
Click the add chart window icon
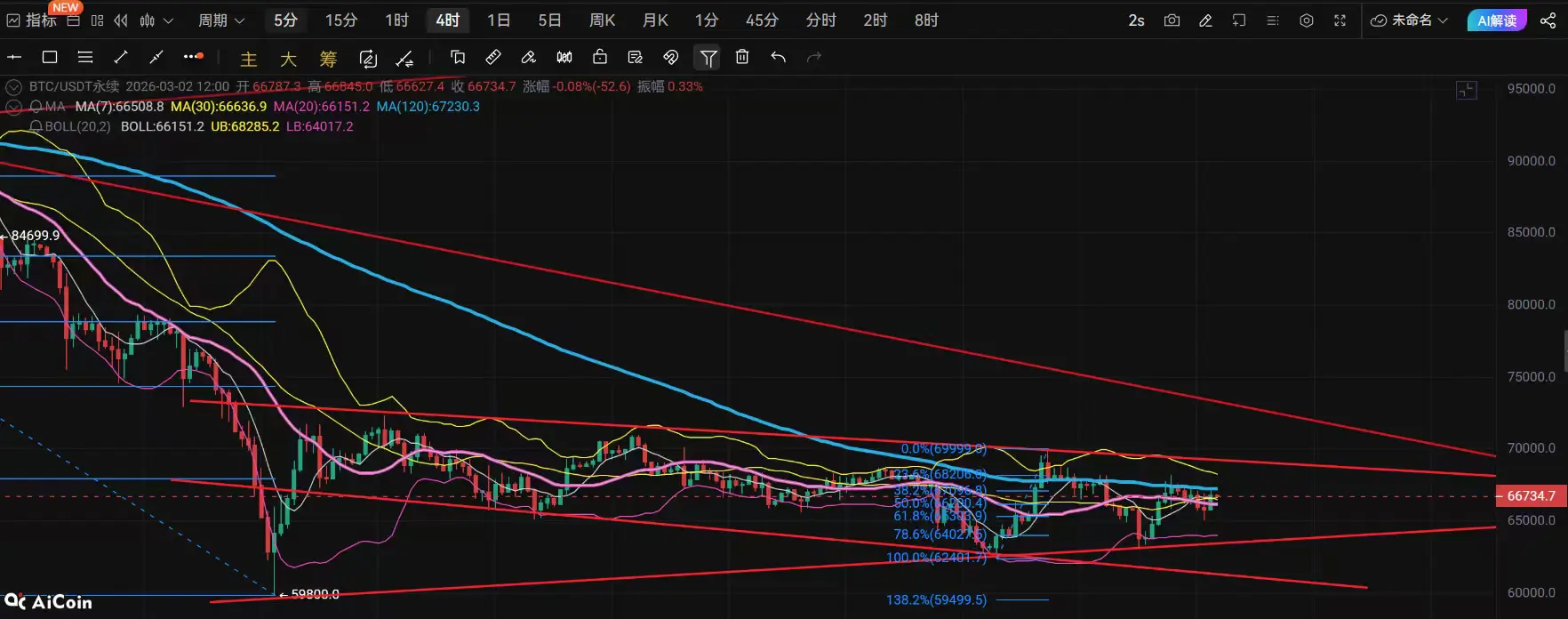[1239, 20]
